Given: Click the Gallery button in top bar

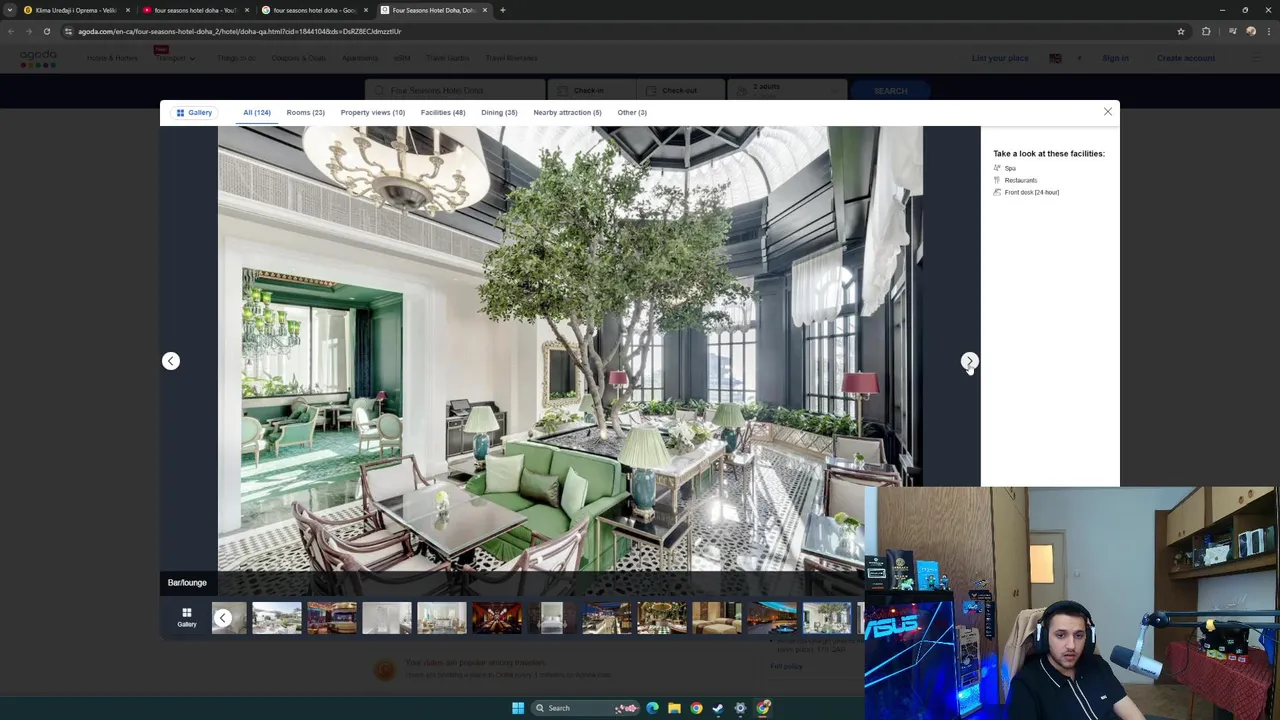Looking at the screenshot, I should pos(194,113).
